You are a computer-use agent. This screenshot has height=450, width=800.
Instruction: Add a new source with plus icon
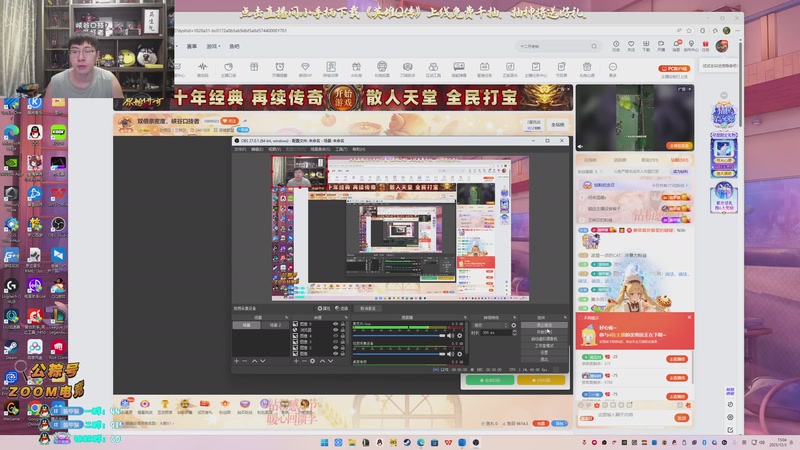pos(296,361)
